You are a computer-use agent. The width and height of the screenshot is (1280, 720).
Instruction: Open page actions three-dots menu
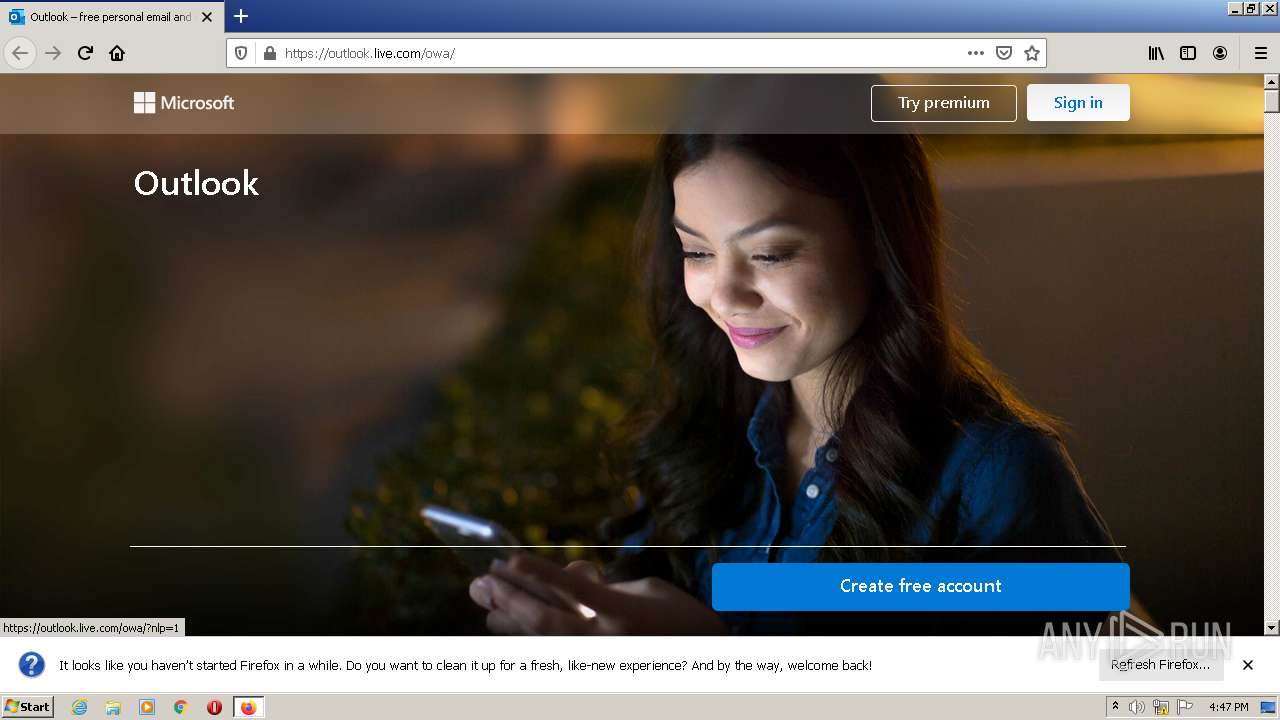[x=976, y=53]
